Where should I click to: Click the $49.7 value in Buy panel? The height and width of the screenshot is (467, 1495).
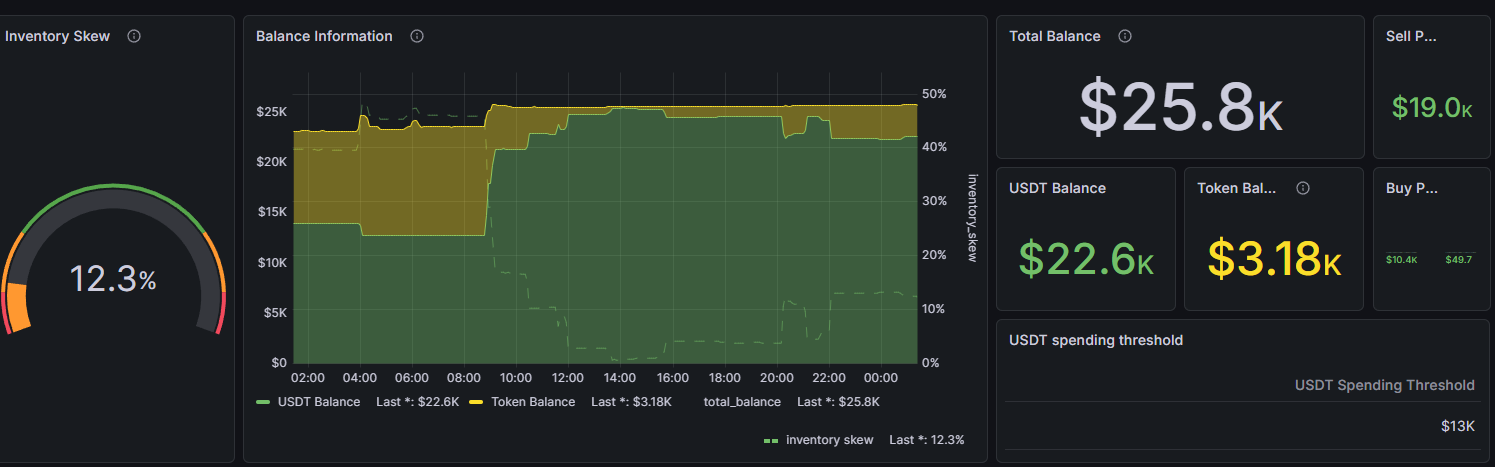coord(1458,260)
